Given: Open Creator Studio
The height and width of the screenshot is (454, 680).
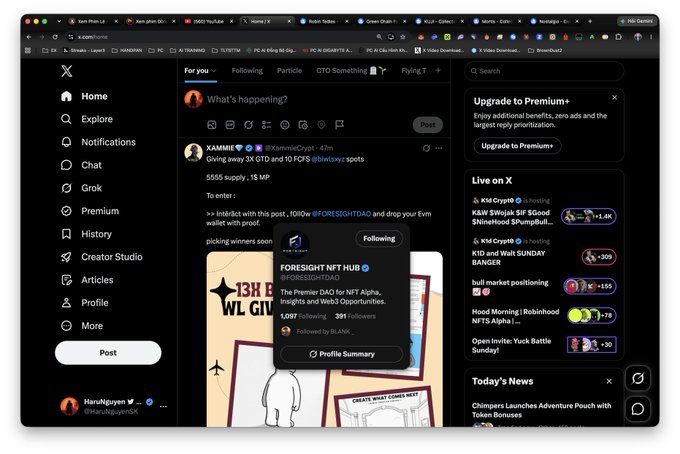Looking at the screenshot, I should [101, 257].
